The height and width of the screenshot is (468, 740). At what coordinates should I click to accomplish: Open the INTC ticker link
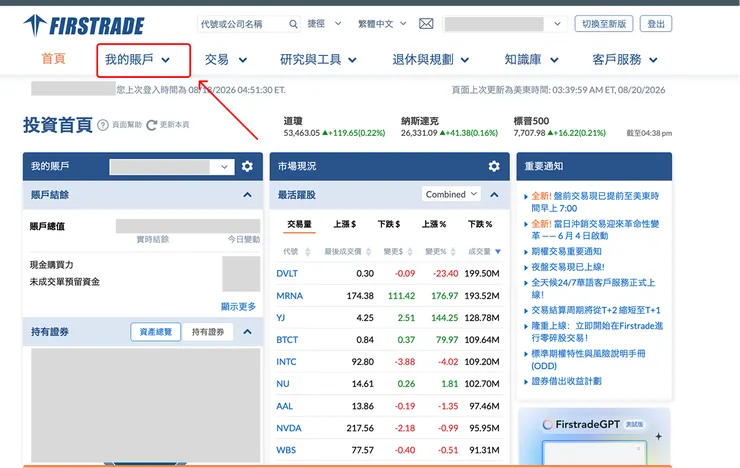pos(286,362)
